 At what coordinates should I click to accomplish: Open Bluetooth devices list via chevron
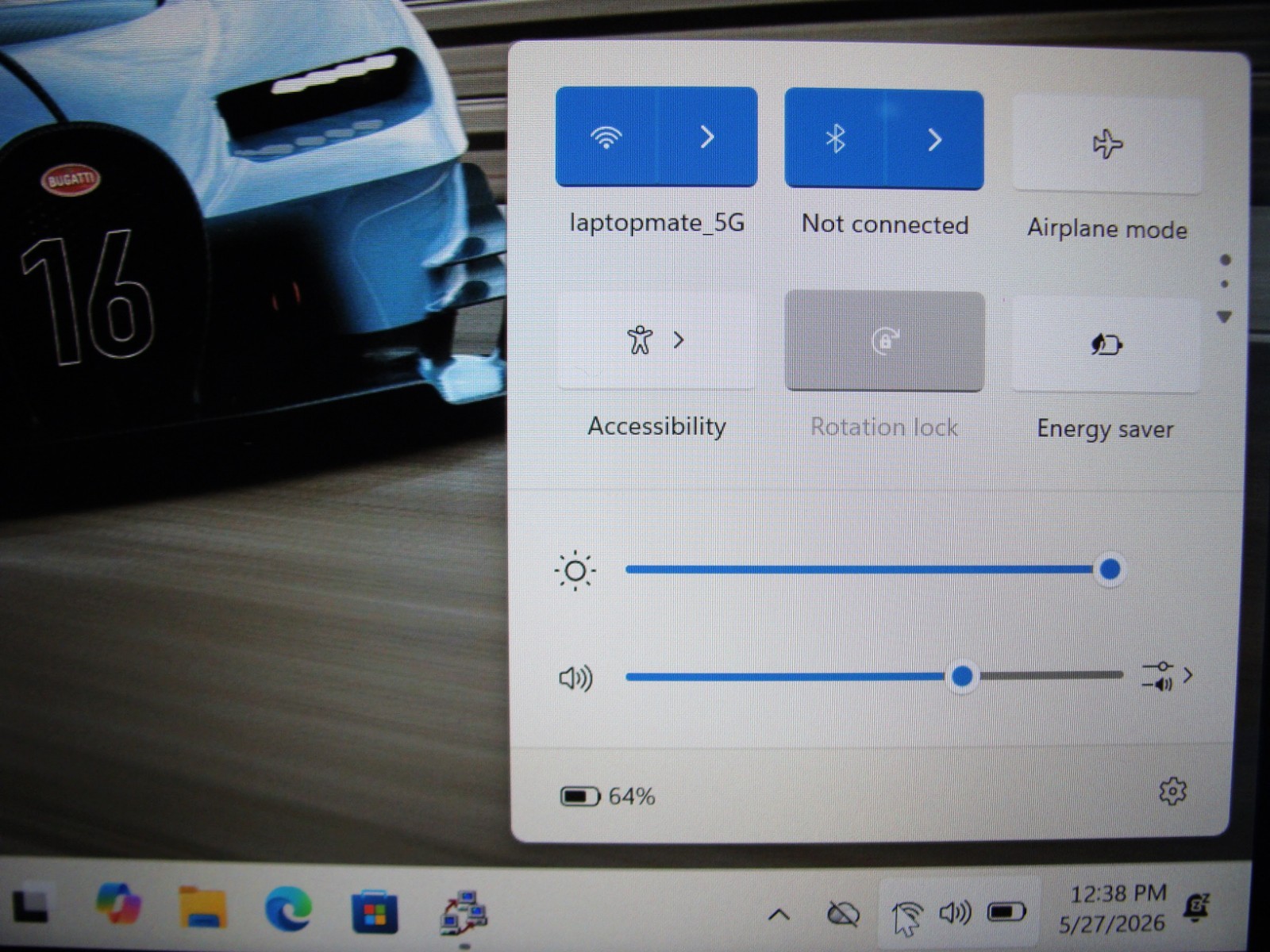[x=934, y=140]
